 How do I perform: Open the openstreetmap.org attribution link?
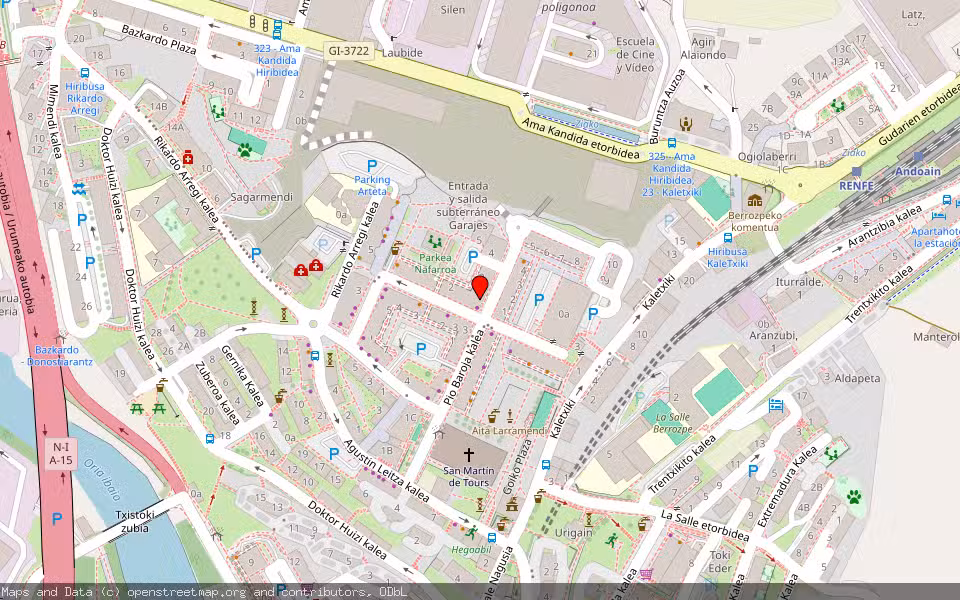(x=175, y=591)
